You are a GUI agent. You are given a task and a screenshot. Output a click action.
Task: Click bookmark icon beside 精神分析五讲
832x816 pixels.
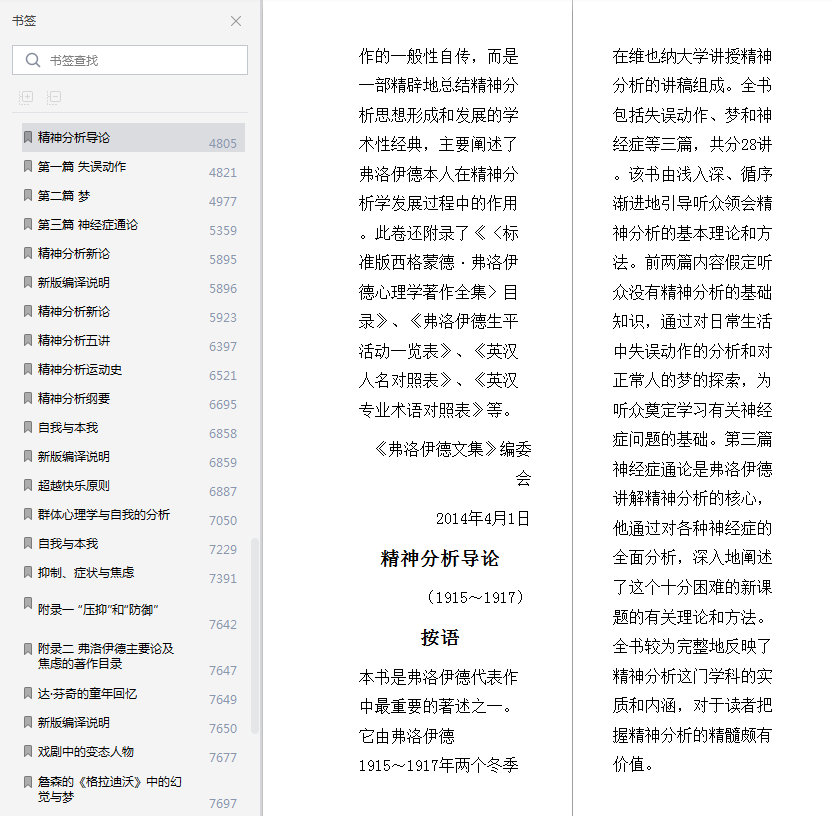click(x=28, y=340)
